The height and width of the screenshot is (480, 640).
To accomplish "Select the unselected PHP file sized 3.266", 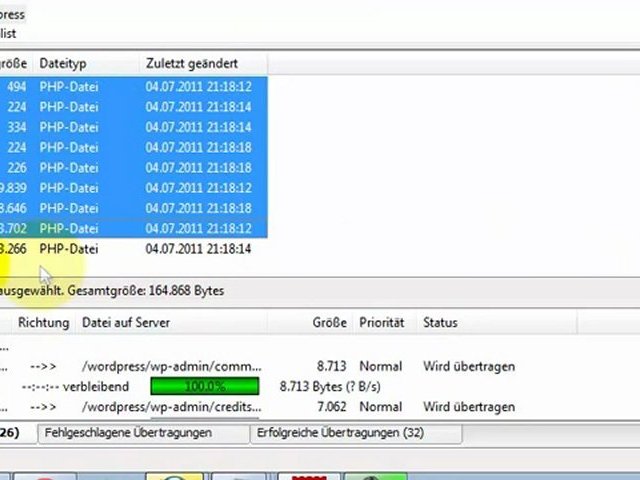I will click(x=68, y=249).
